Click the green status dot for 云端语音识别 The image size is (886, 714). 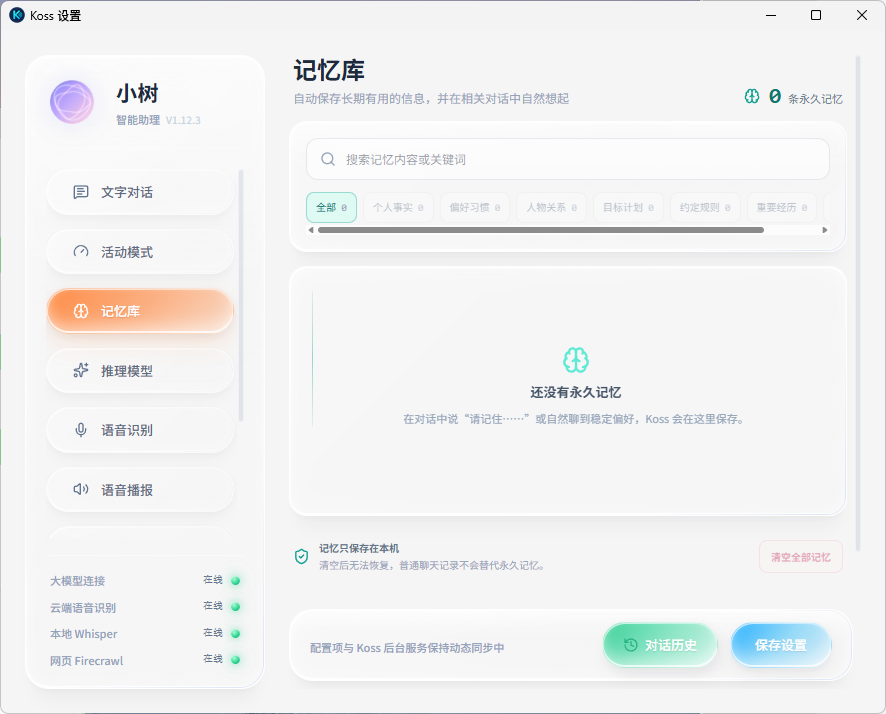click(236, 607)
